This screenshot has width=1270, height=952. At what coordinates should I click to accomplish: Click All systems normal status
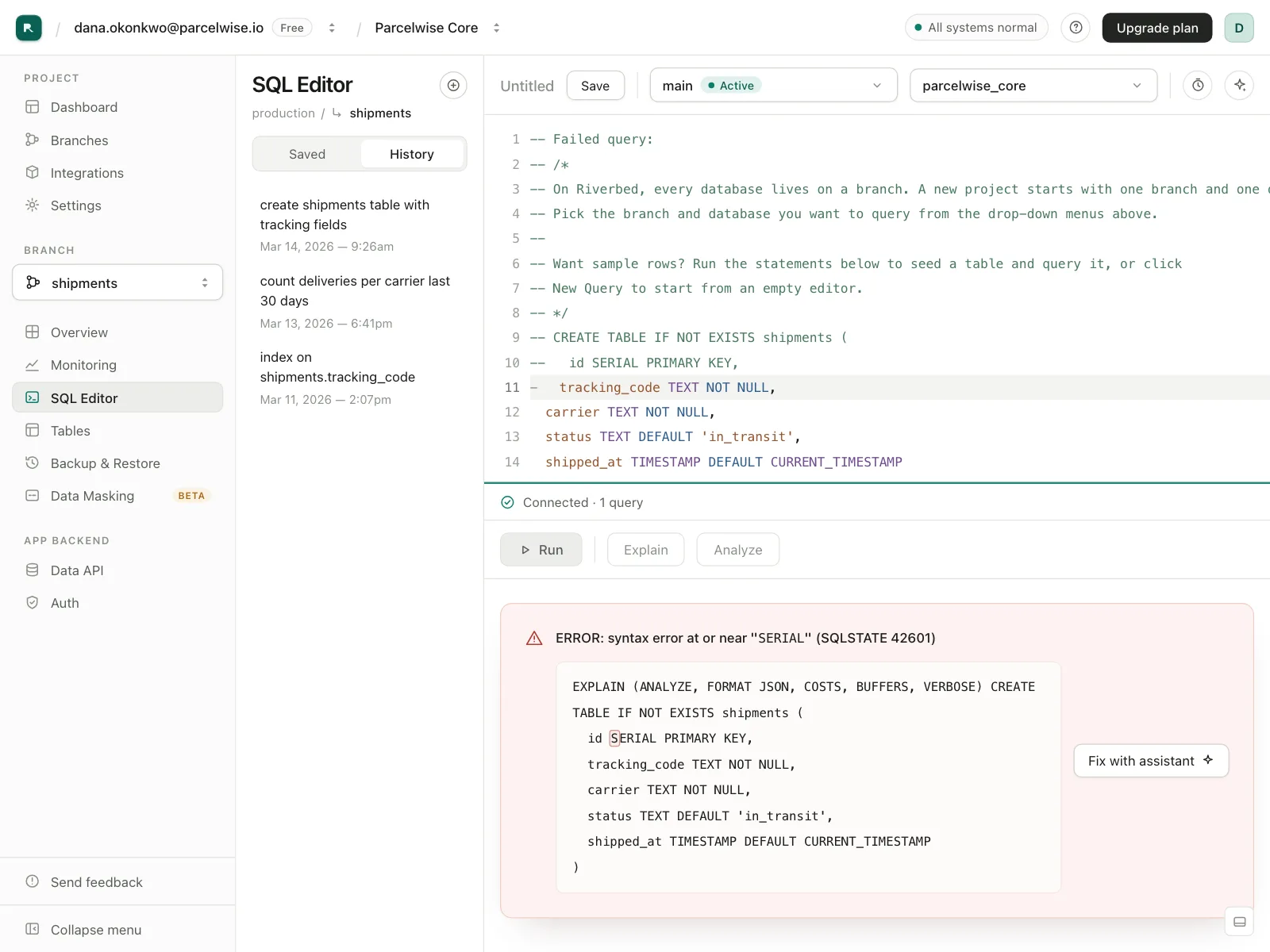click(x=976, y=28)
